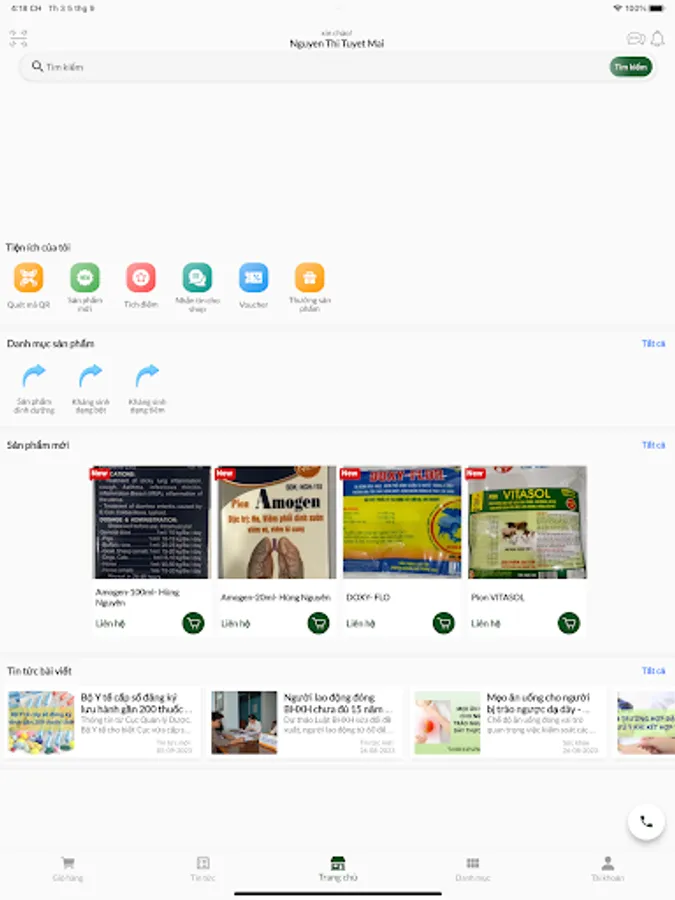Open the scan icon at top left
Image resolution: width=675 pixels, height=900 pixels.
pos(18,38)
